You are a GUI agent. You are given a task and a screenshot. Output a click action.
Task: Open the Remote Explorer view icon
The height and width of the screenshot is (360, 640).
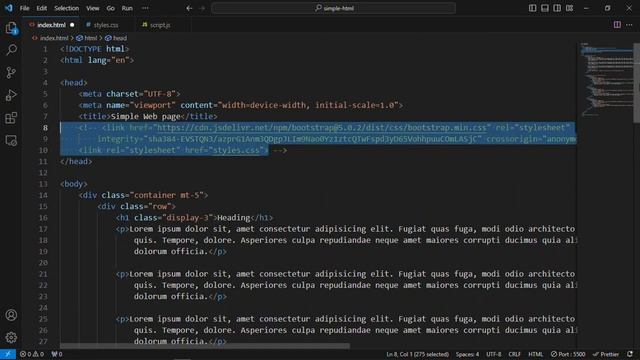click(11, 141)
